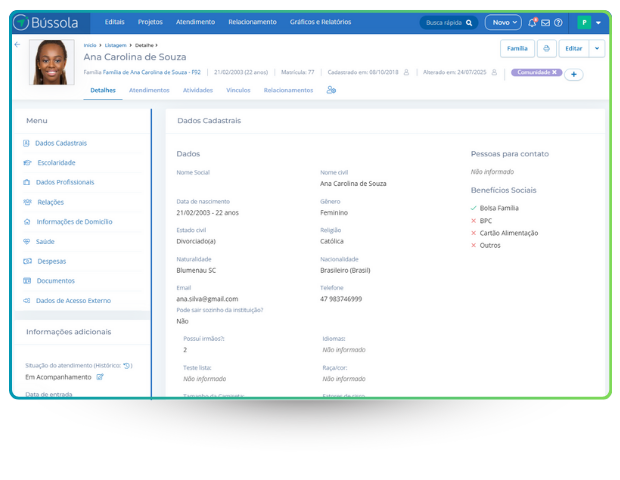Click the email ana.silva@gmail.com
Screen dimensions: 620x480
[x=207, y=299]
